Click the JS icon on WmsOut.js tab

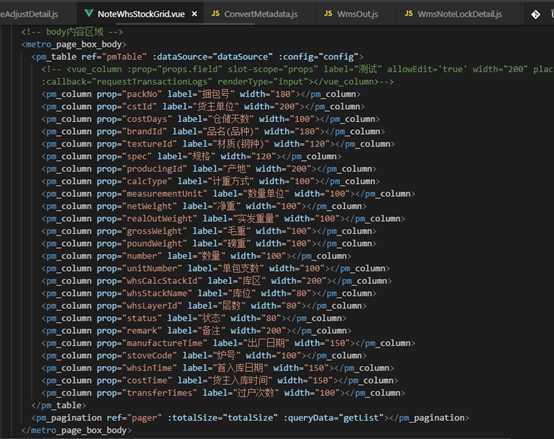(x=328, y=13)
